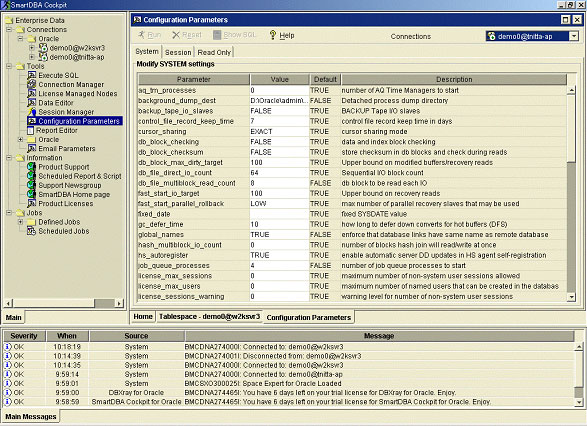Screen dimensions: 587x426
Task: Click the Product Licenses icon
Action: coord(32,203)
